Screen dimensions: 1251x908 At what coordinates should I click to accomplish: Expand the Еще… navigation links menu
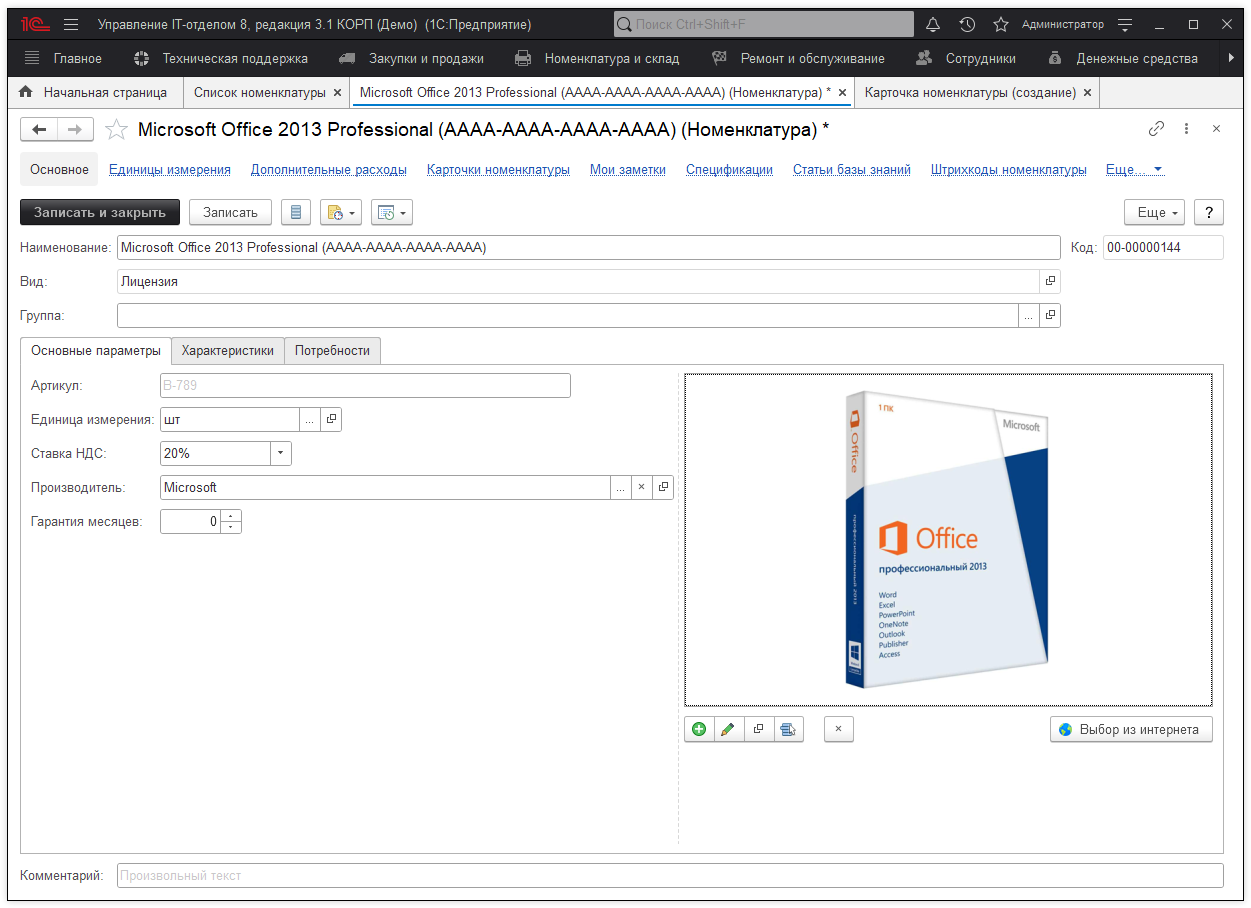pyautogui.click(x=1134, y=170)
